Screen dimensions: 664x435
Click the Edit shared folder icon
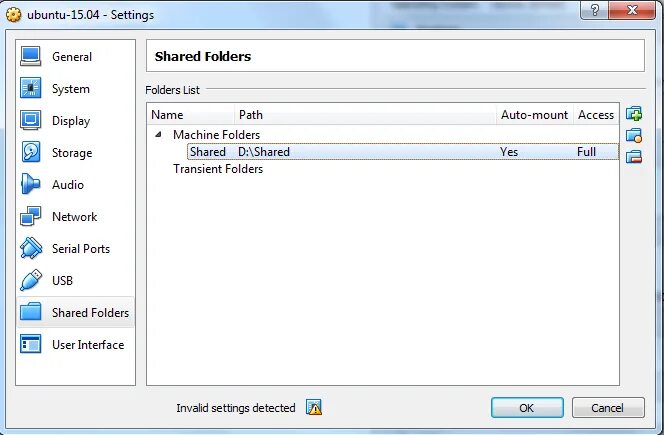tap(634, 136)
